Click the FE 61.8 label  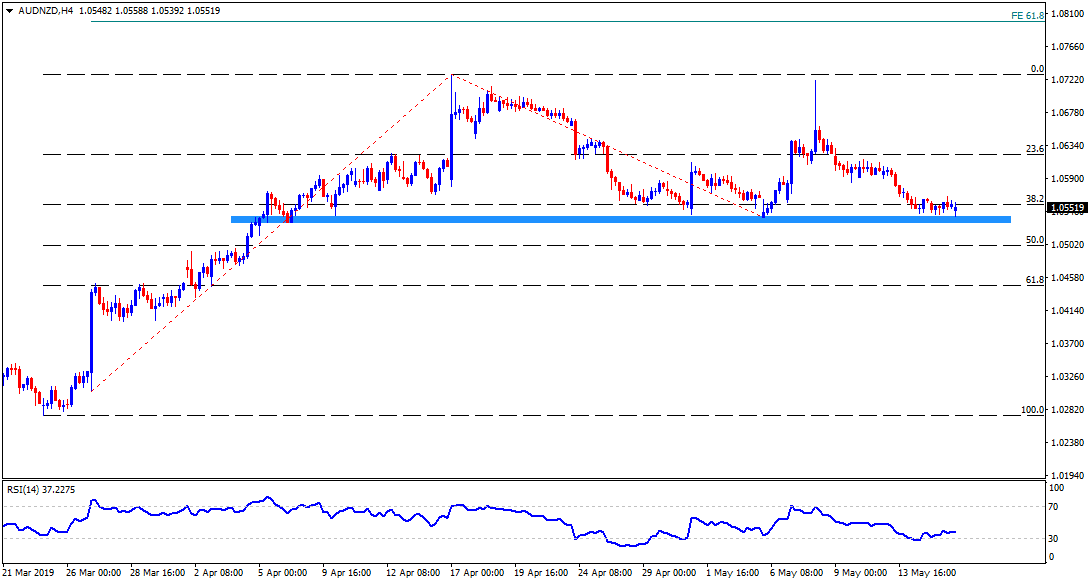click(x=1027, y=15)
